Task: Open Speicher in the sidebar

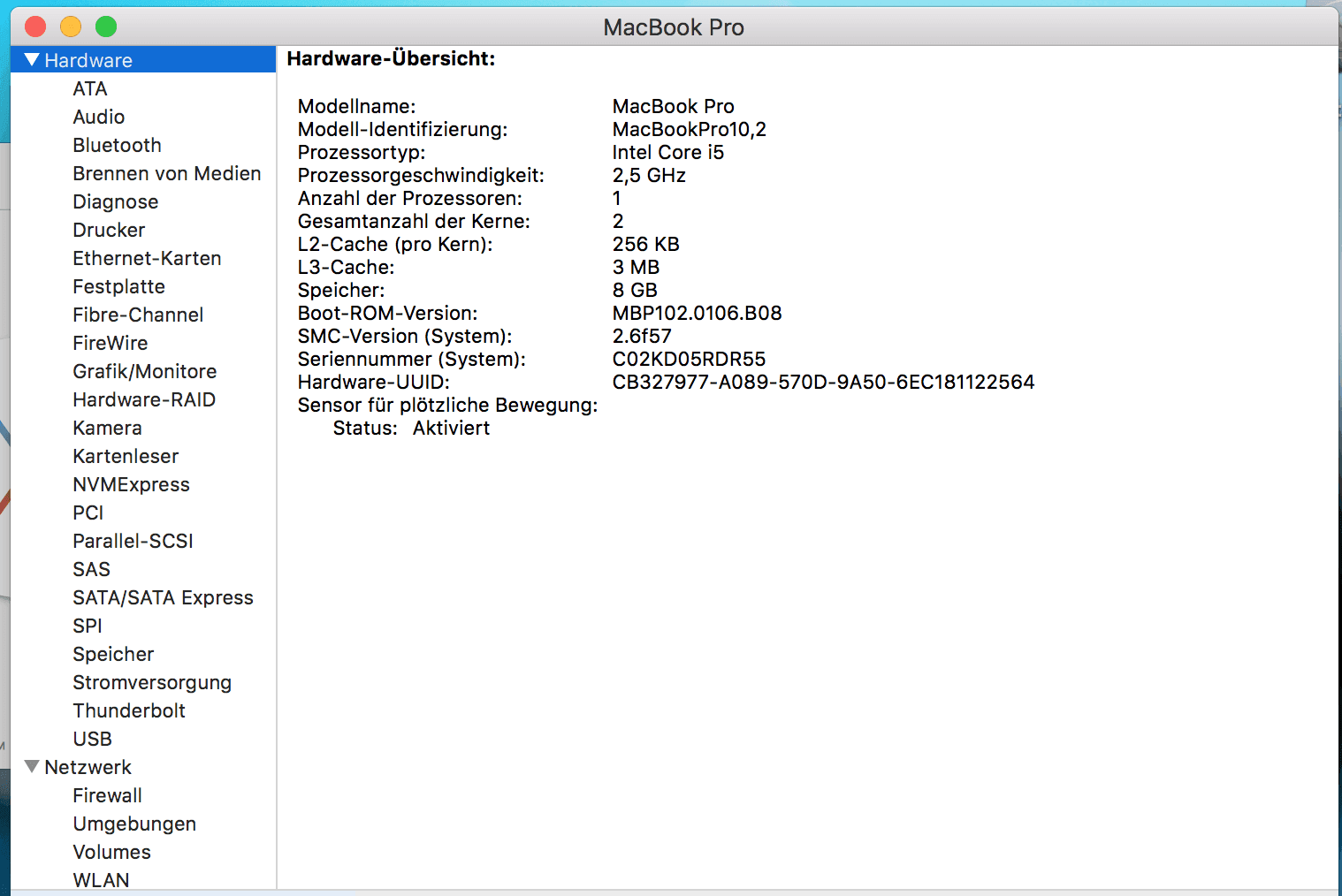Action: tap(113, 654)
